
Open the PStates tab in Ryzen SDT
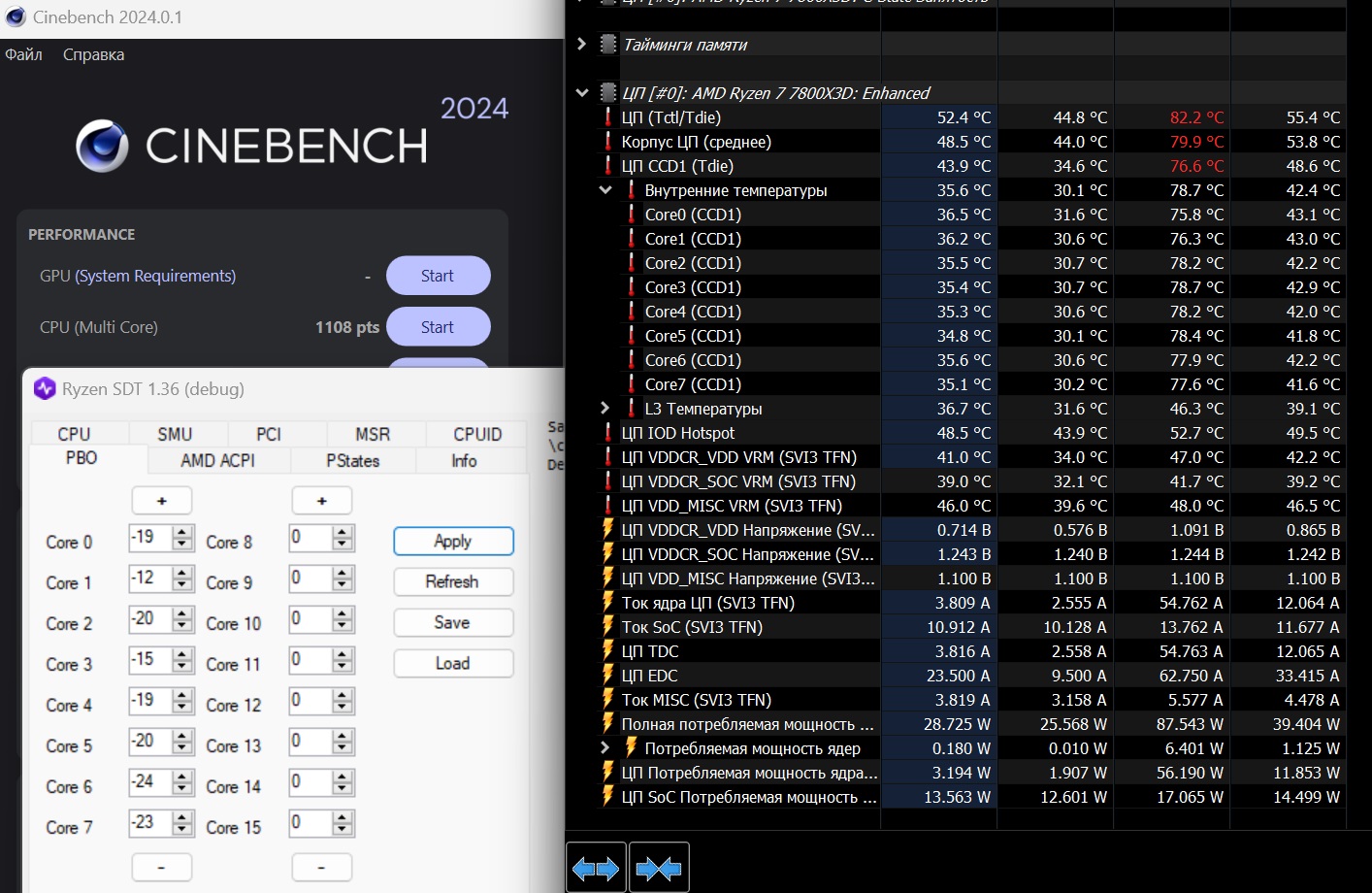[353, 460]
